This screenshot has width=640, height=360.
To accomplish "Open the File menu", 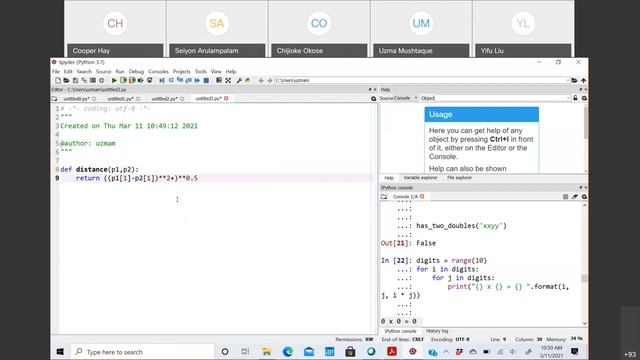I will pyautogui.click(x=56, y=71).
